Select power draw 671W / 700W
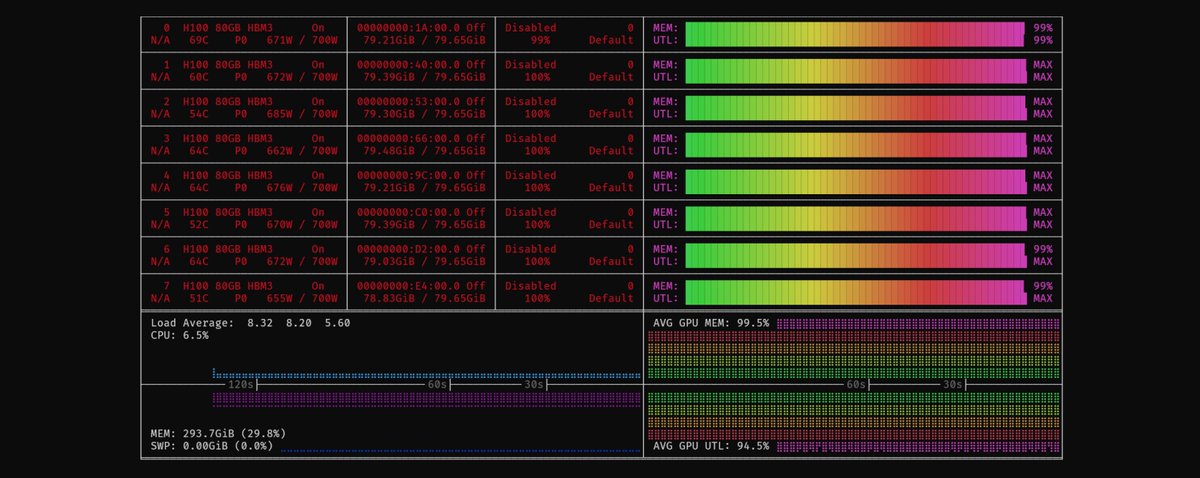Image resolution: width=1200 pixels, height=478 pixels. 302,41
